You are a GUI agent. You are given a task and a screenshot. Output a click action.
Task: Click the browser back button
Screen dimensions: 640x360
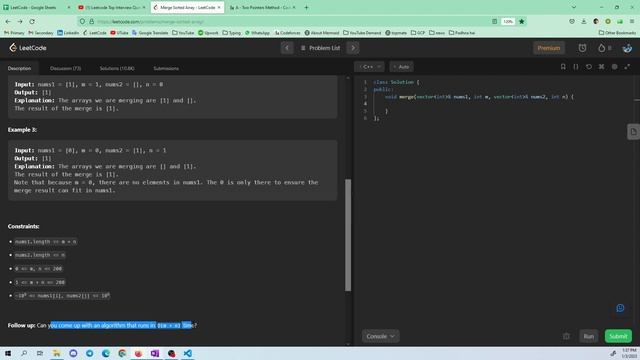coord(8,21)
